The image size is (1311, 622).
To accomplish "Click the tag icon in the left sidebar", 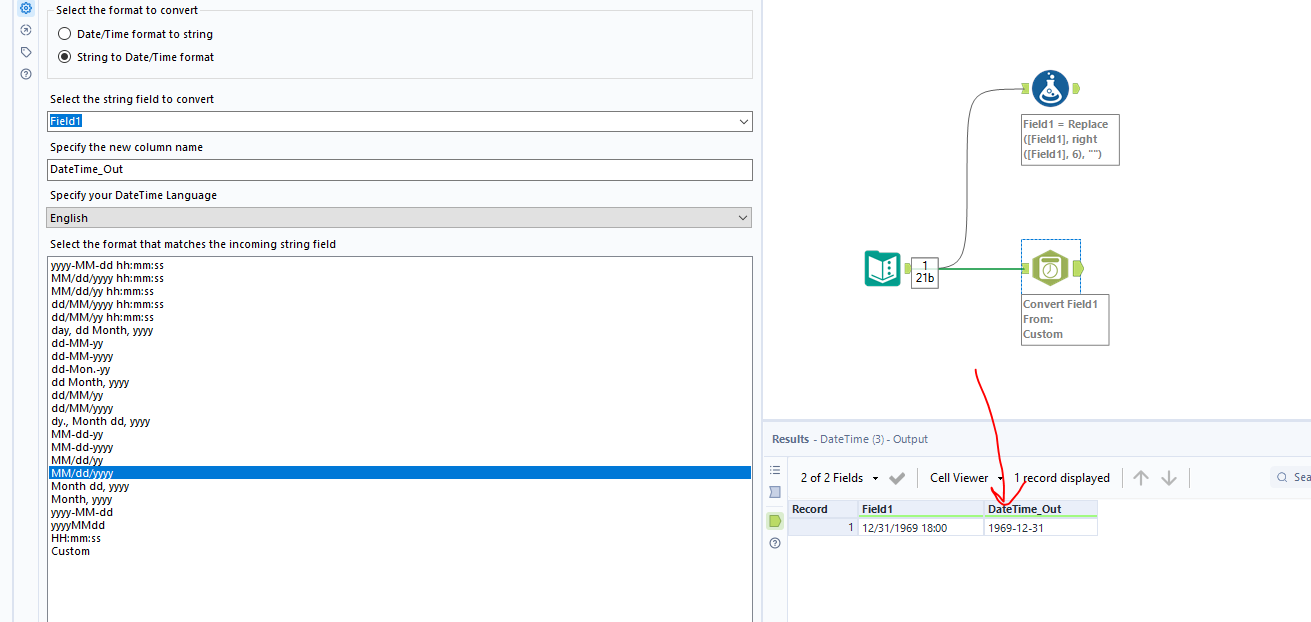I will tap(25, 52).
